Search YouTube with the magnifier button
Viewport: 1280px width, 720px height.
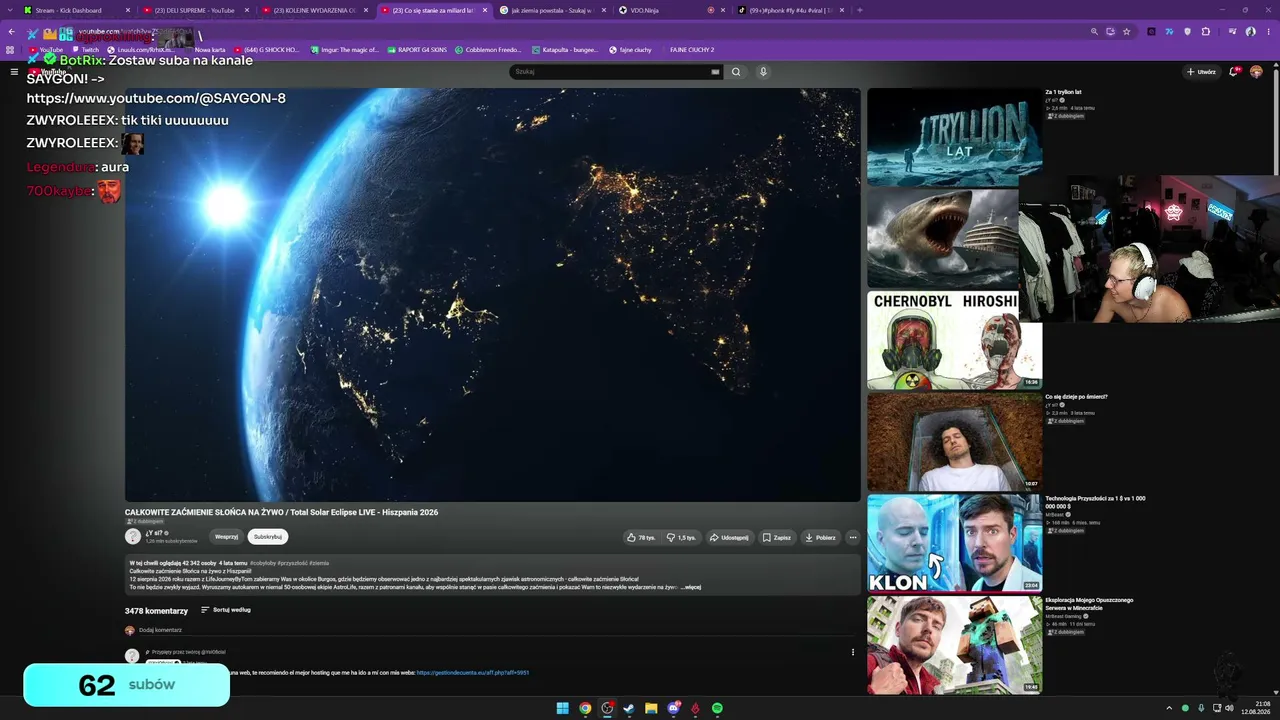coord(736,72)
